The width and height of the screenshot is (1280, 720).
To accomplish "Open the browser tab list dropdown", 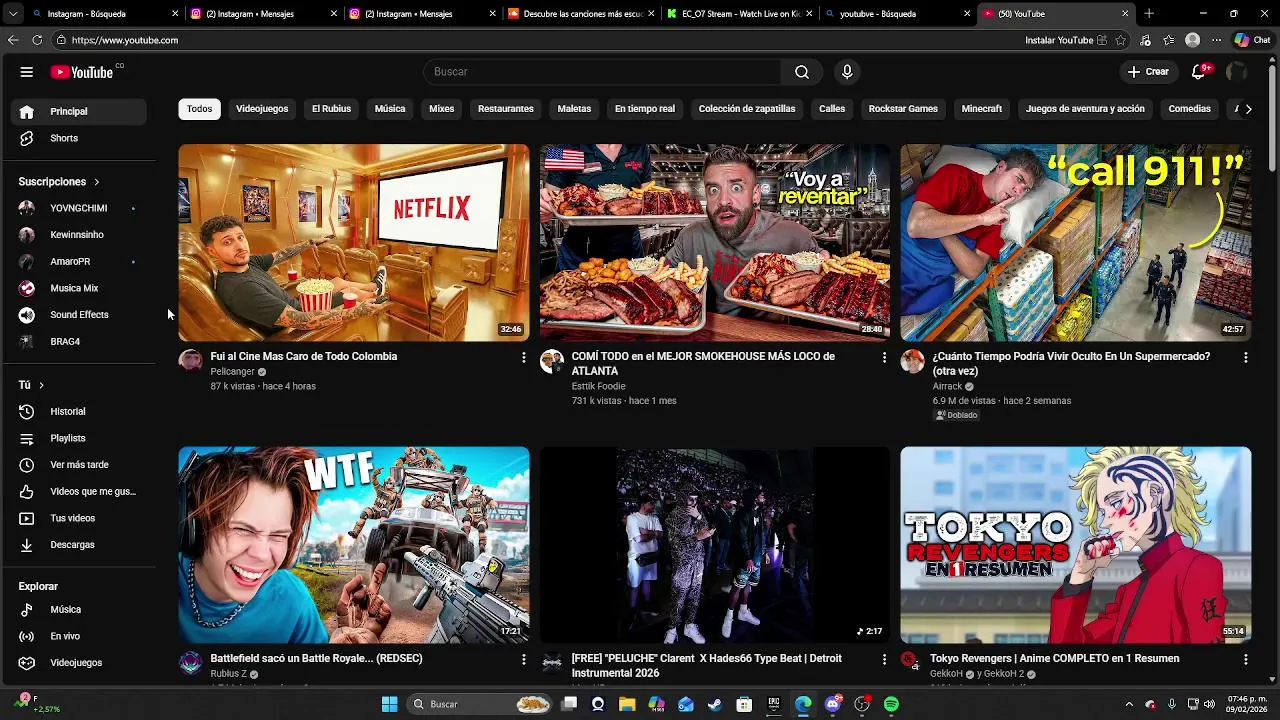I will tap(12, 14).
